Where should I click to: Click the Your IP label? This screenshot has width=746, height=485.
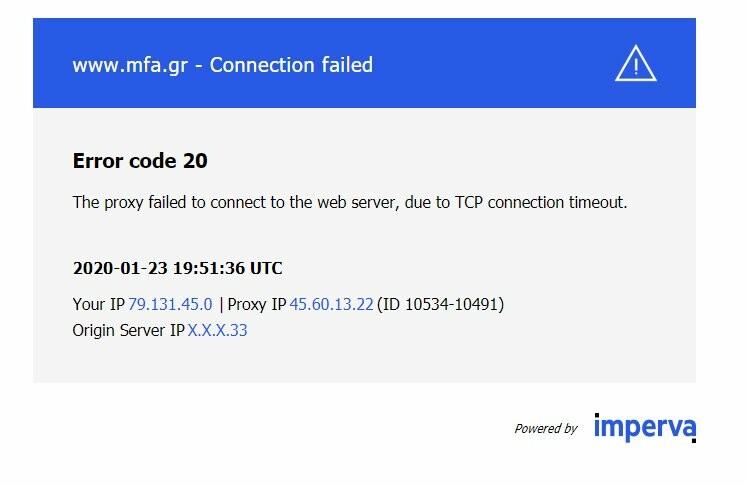[98, 304]
